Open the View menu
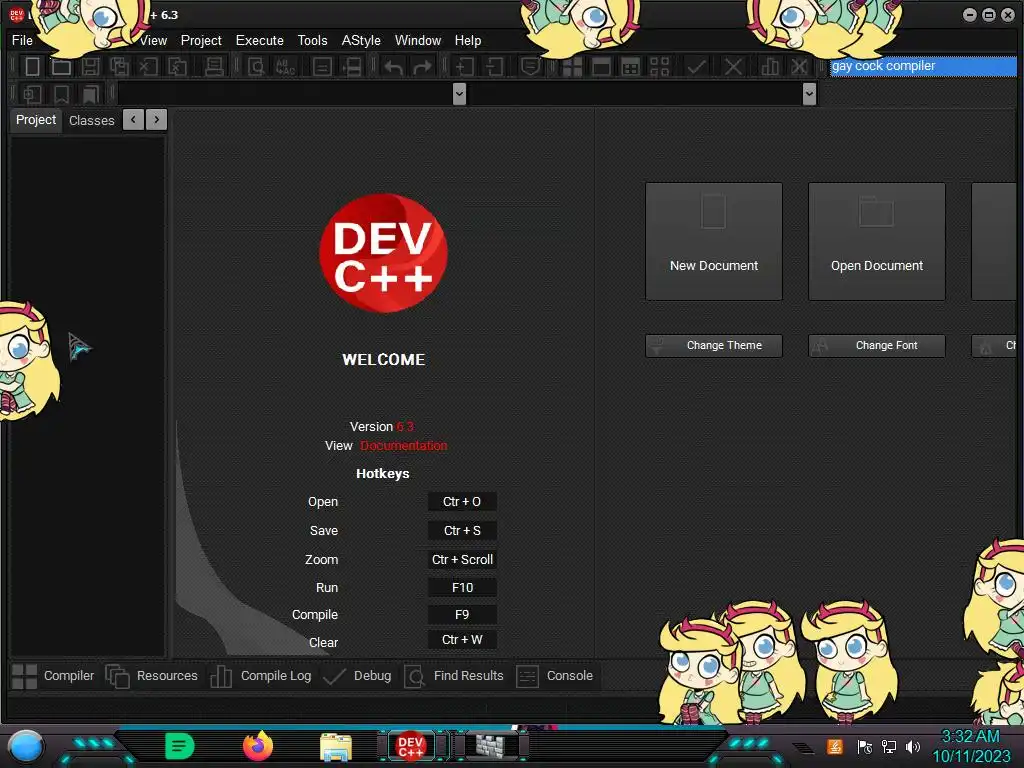This screenshot has height=768, width=1024. tap(153, 40)
